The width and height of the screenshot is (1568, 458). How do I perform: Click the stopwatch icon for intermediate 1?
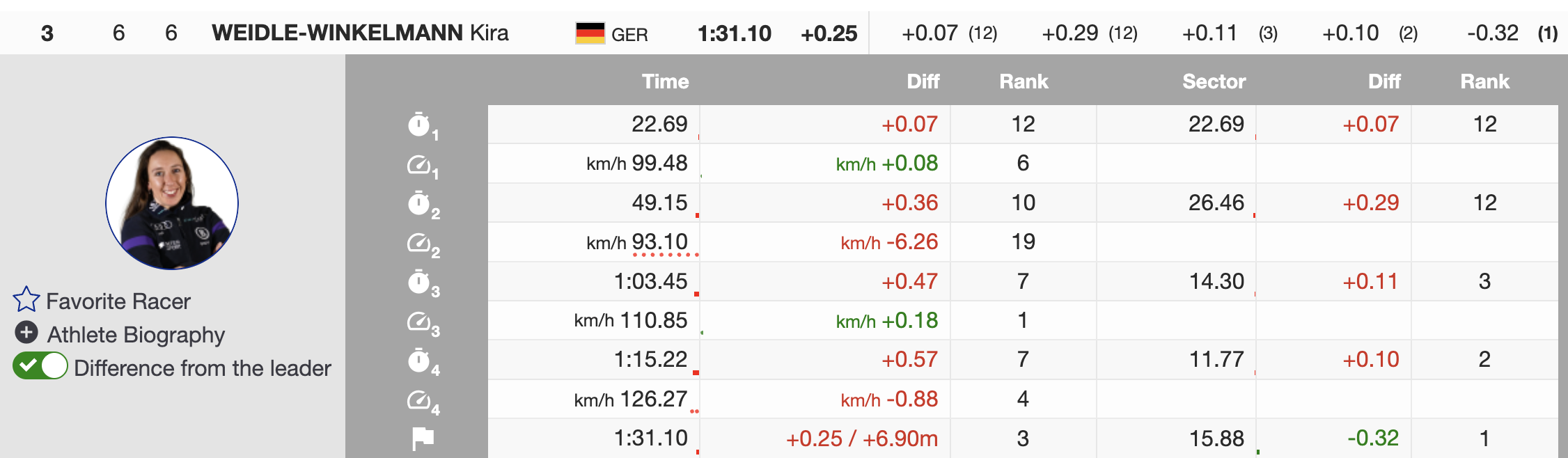[419, 125]
